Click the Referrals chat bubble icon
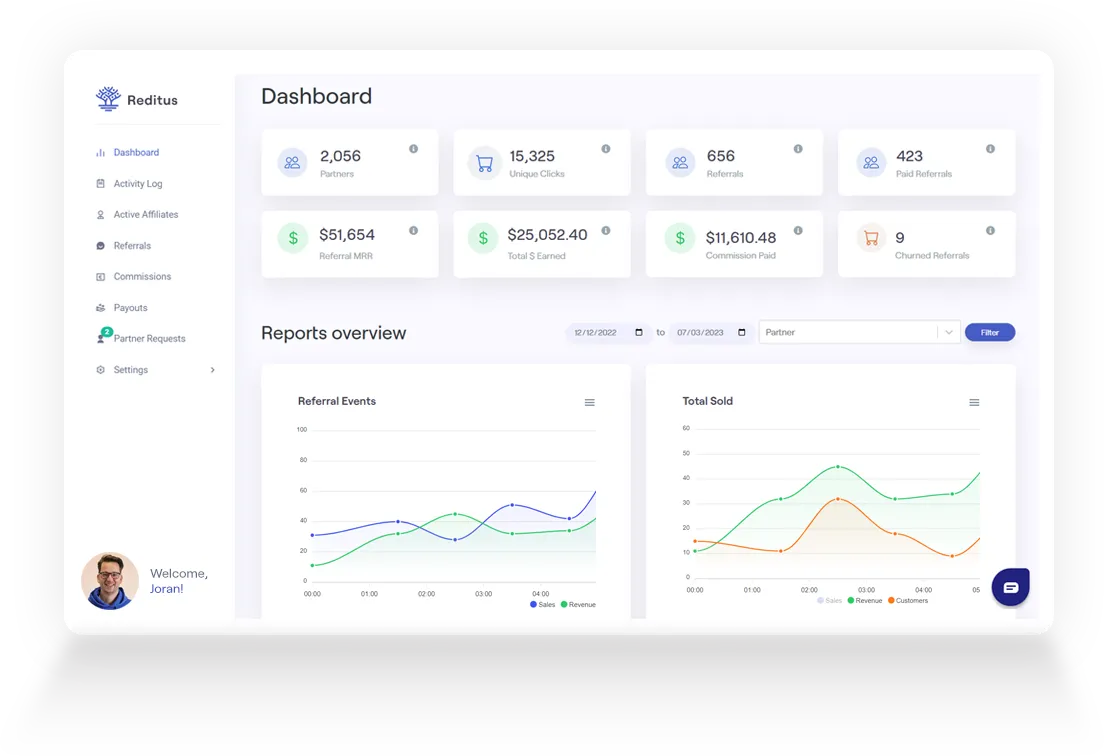The width and height of the screenshot is (1104, 756). click(100, 246)
